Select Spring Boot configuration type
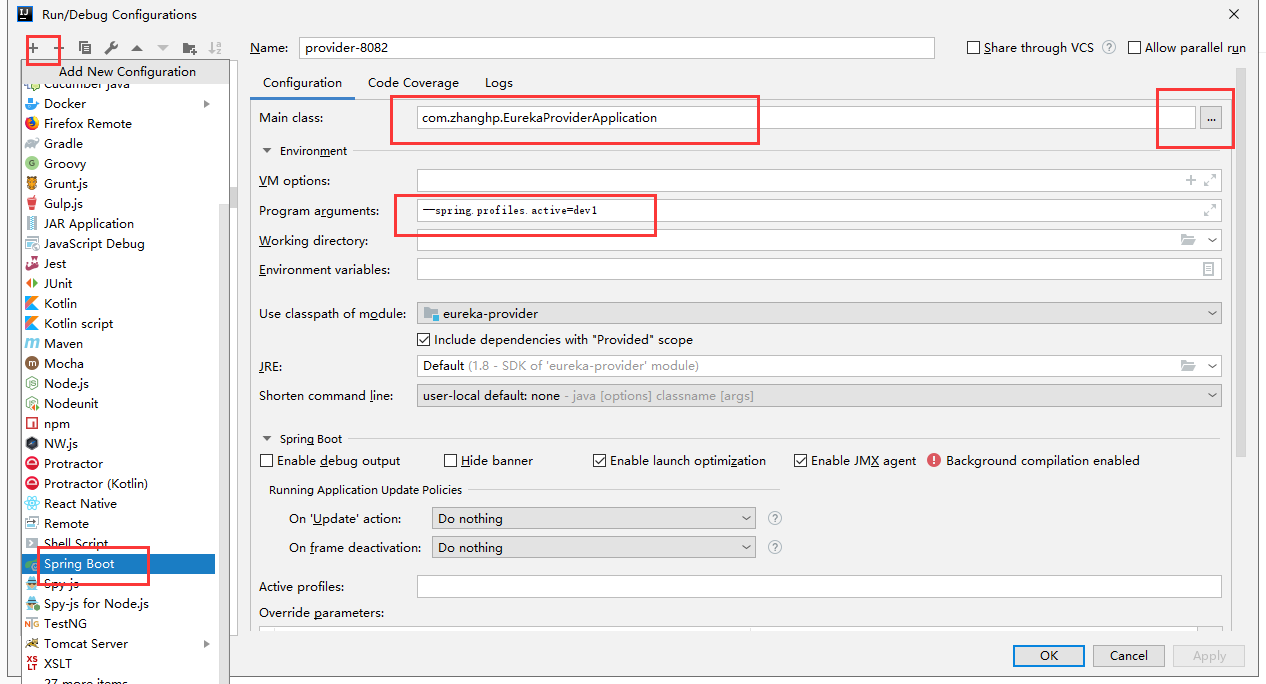1266x684 pixels. [x=119, y=563]
